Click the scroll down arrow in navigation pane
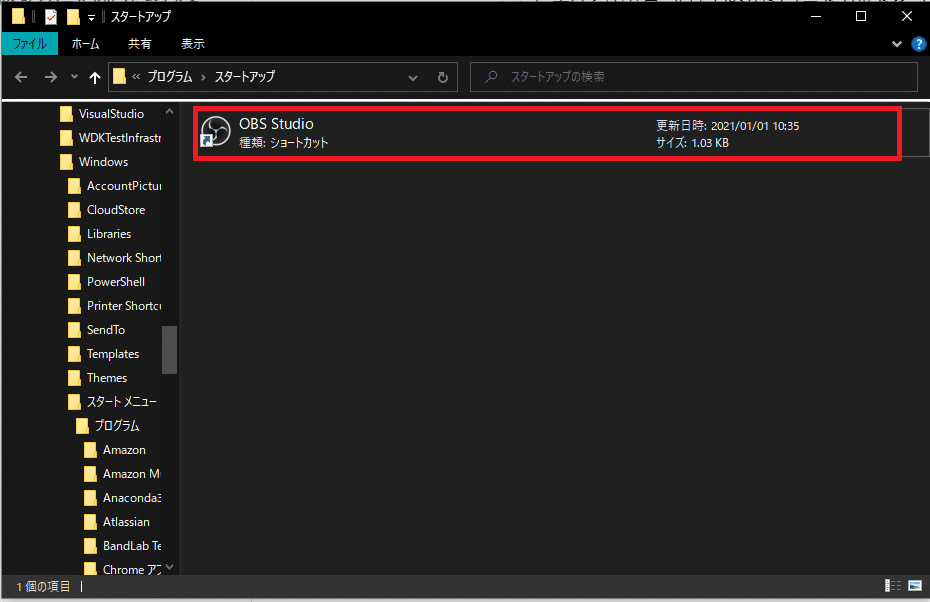The height and width of the screenshot is (602, 930). (x=170, y=567)
